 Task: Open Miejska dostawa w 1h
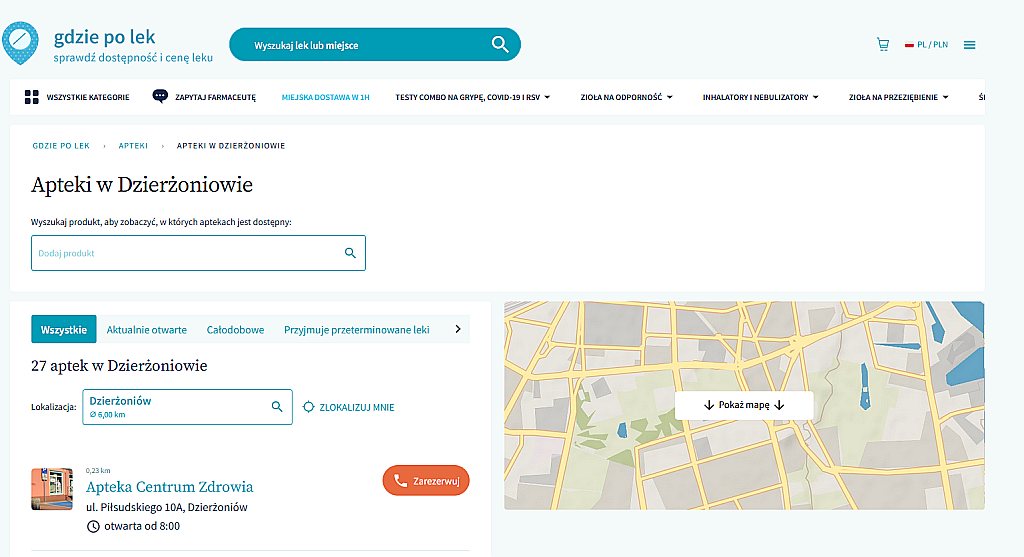click(325, 97)
